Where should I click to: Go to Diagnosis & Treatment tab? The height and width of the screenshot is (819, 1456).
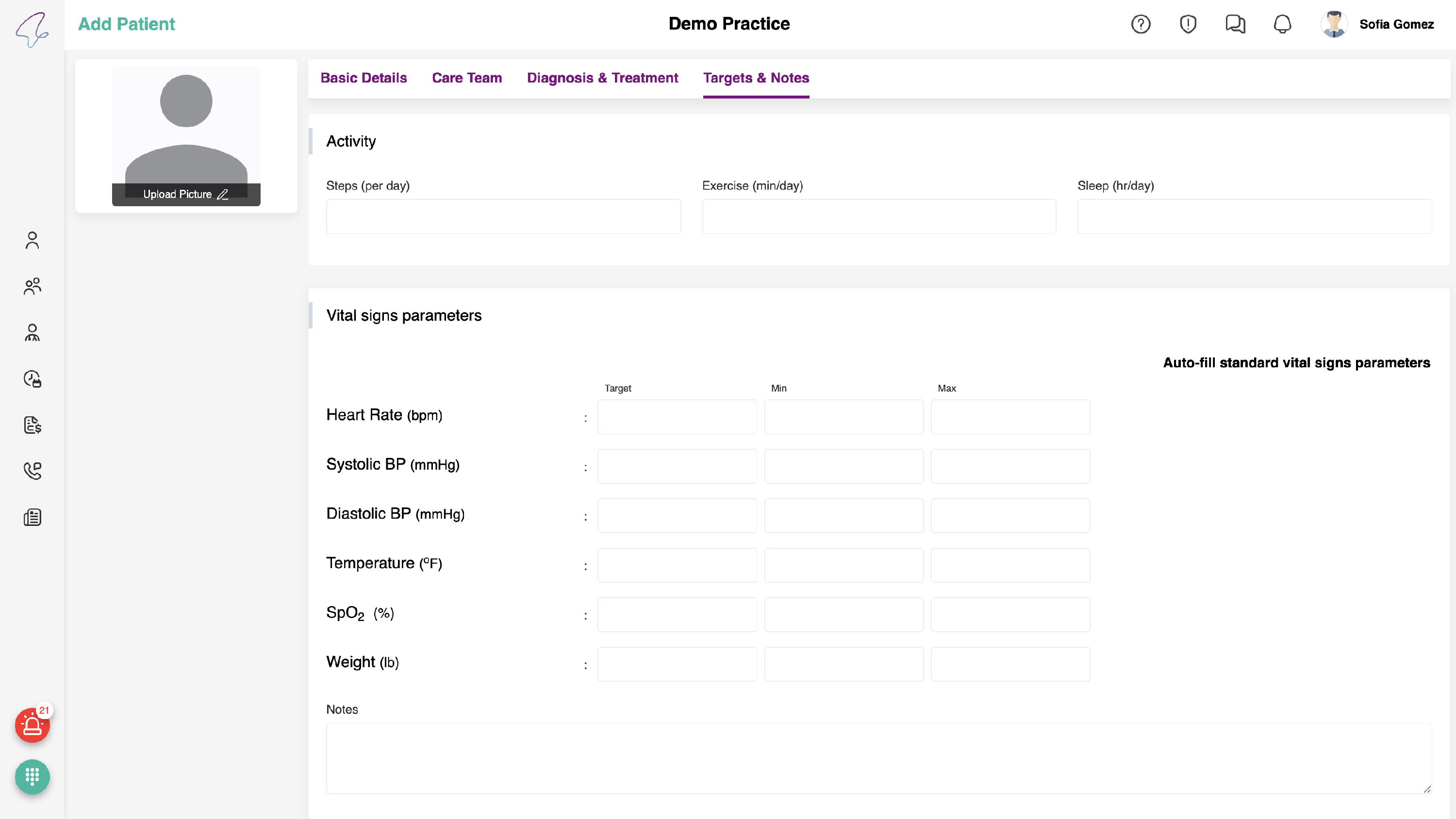[602, 78]
